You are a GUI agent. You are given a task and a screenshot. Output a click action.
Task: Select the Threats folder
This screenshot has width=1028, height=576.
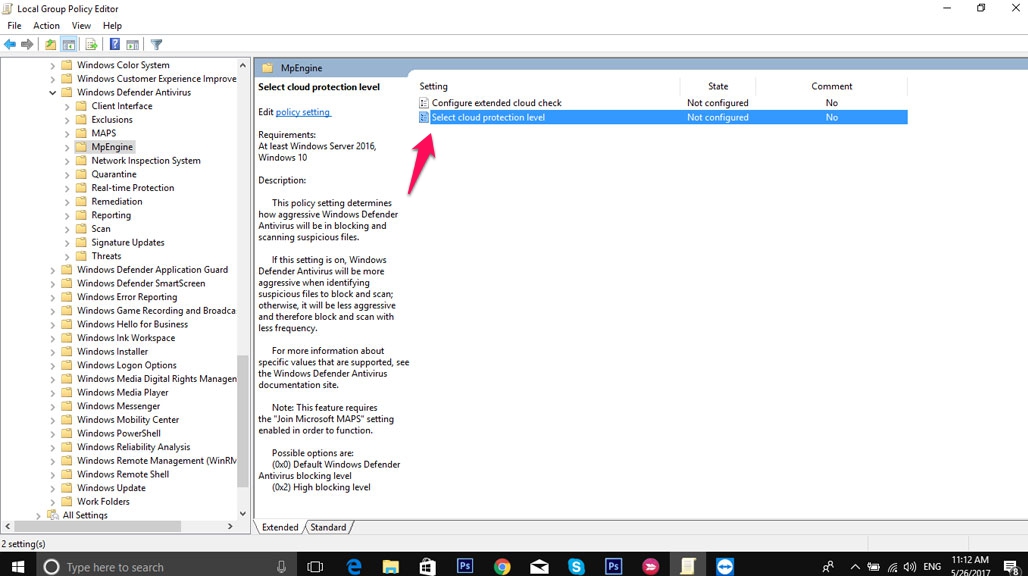[106, 256]
